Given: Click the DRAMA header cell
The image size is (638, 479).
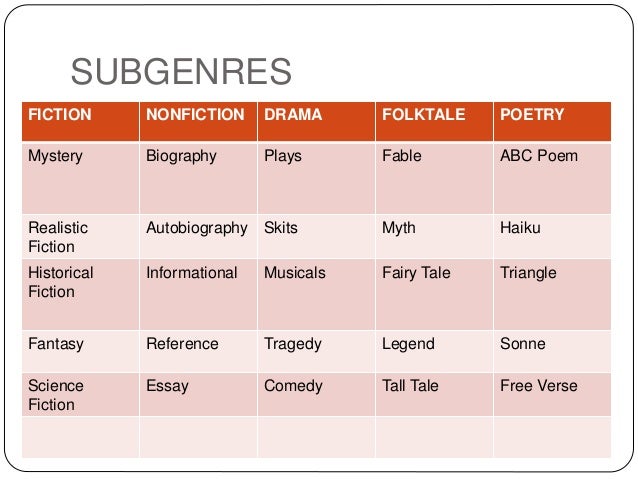Looking at the screenshot, I should pyautogui.click(x=293, y=115).
